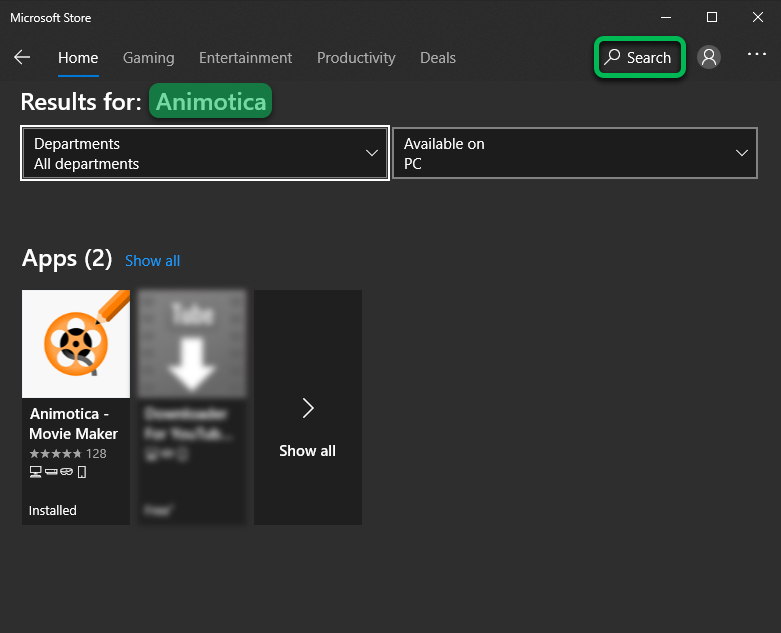
Task: Select the Productivity tab
Action: (356, 58)
